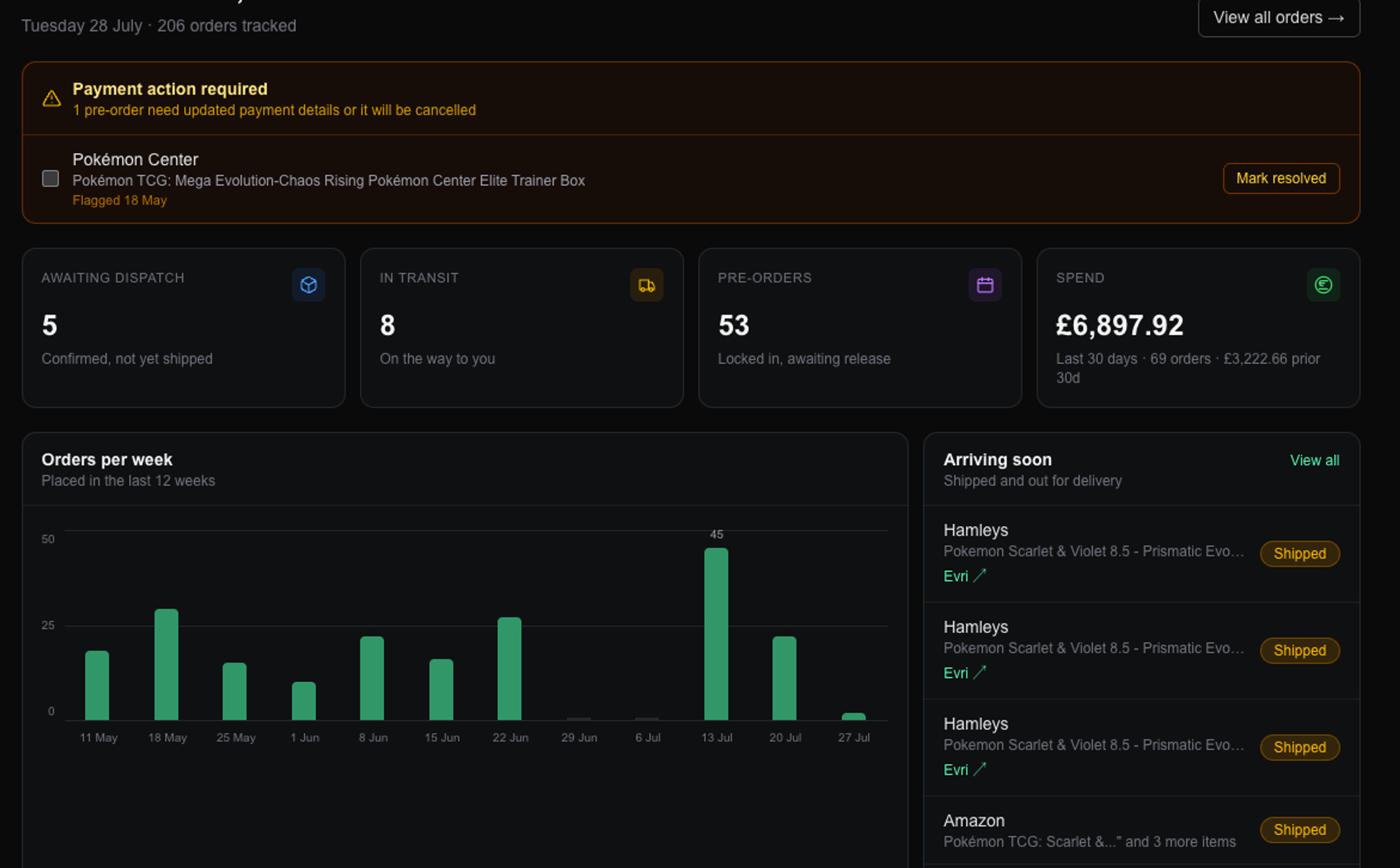
Task: Click the Tuesday 28 July orders tracked text
Action: (159, 26)
